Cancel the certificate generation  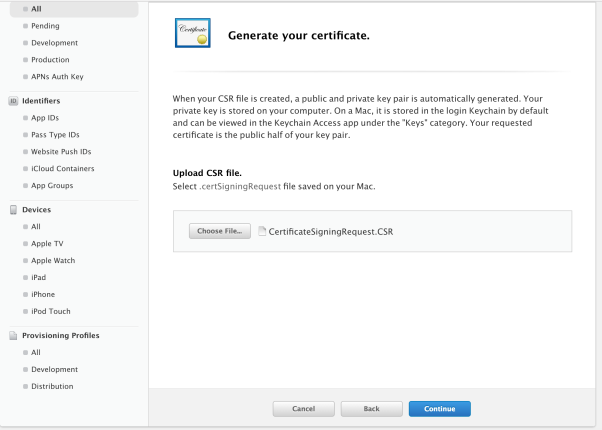click(303, 409)
